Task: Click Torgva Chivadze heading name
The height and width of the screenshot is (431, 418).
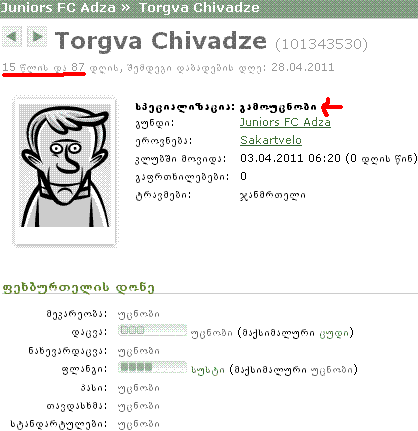Action: (x=161, y=41)
